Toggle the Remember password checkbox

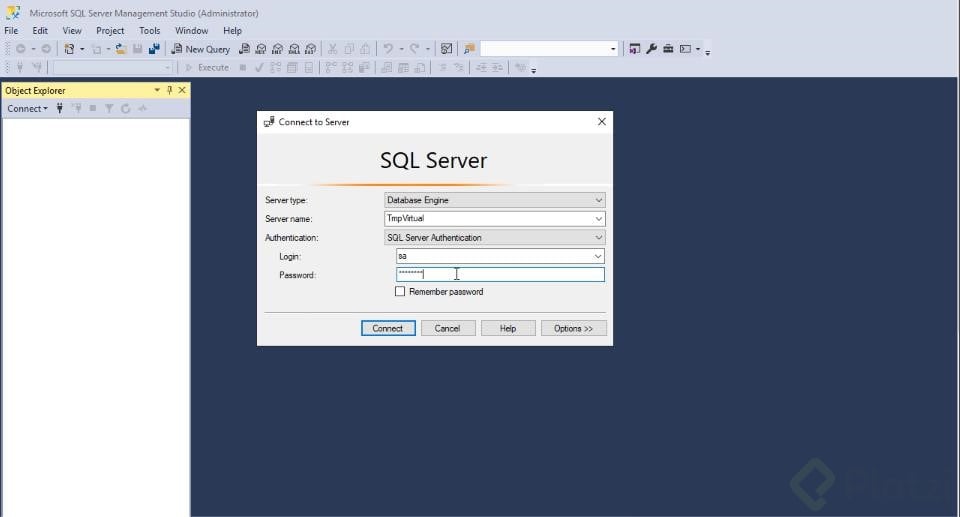coord(400,292)
